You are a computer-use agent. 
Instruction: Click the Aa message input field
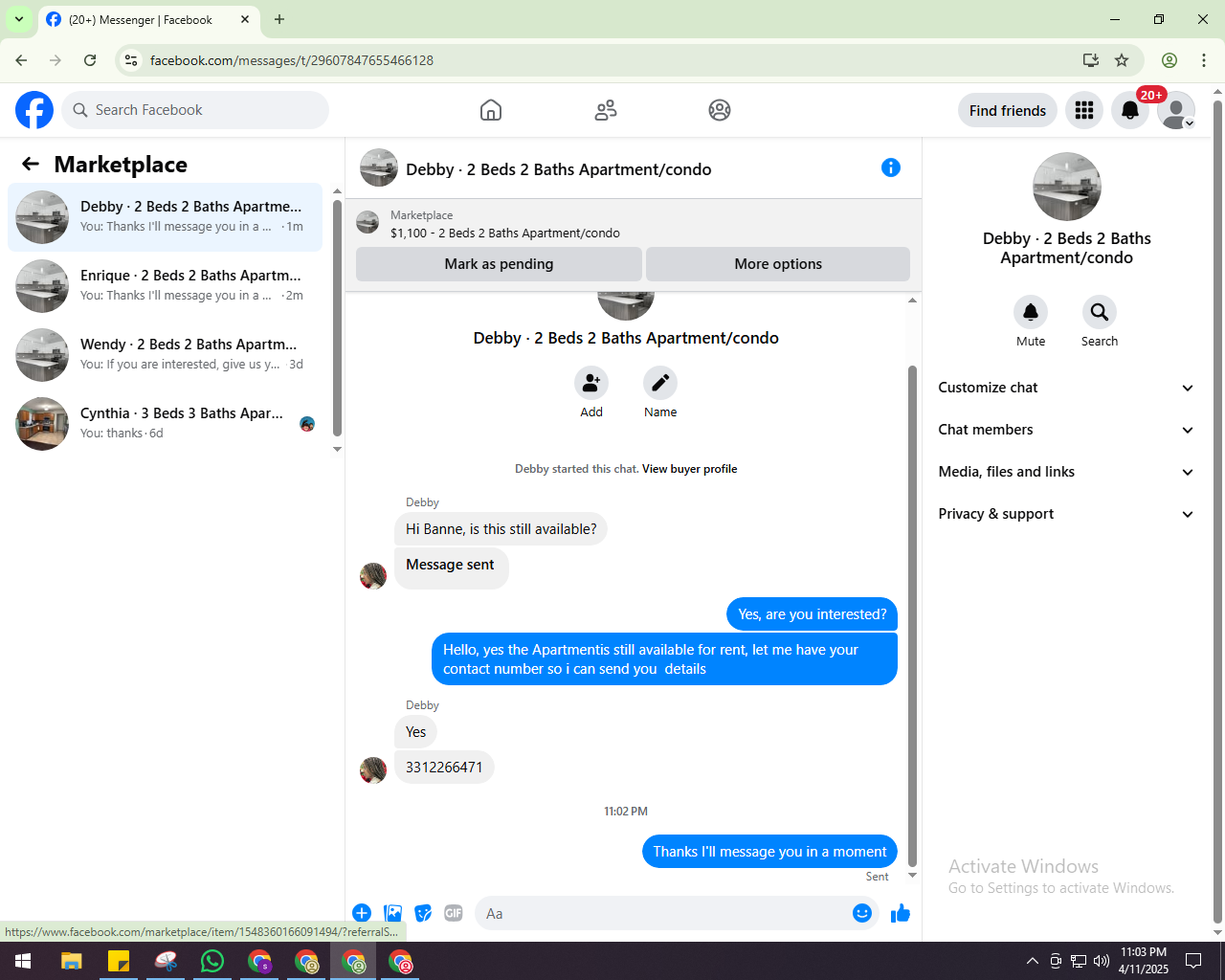coord(675,913)
